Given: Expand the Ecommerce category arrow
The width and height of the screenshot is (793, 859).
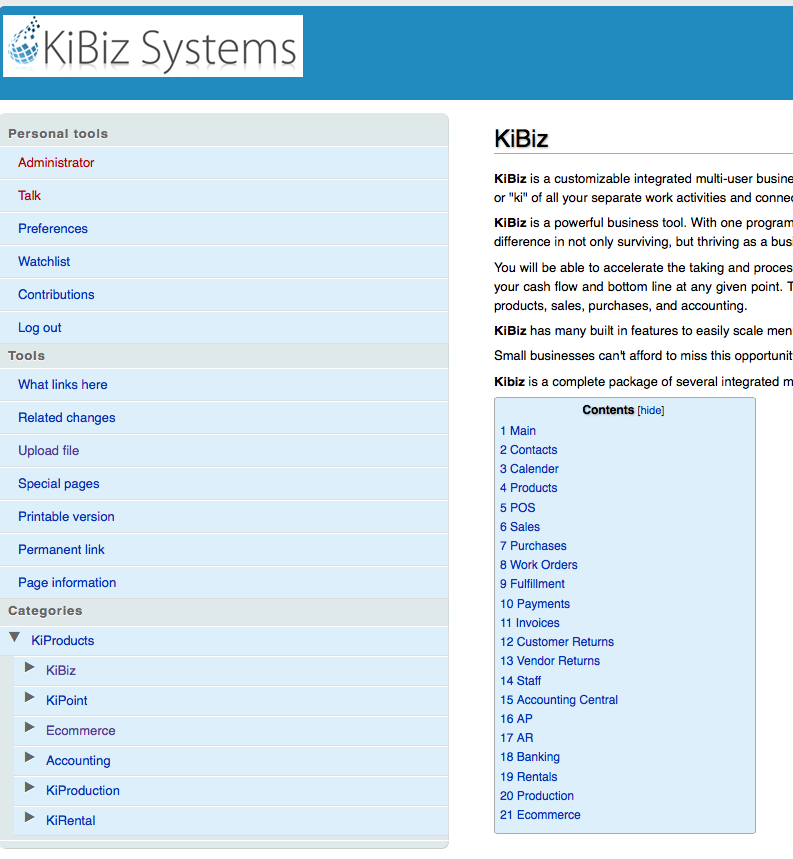Looking at the screenshot, I should click(30, 728).
